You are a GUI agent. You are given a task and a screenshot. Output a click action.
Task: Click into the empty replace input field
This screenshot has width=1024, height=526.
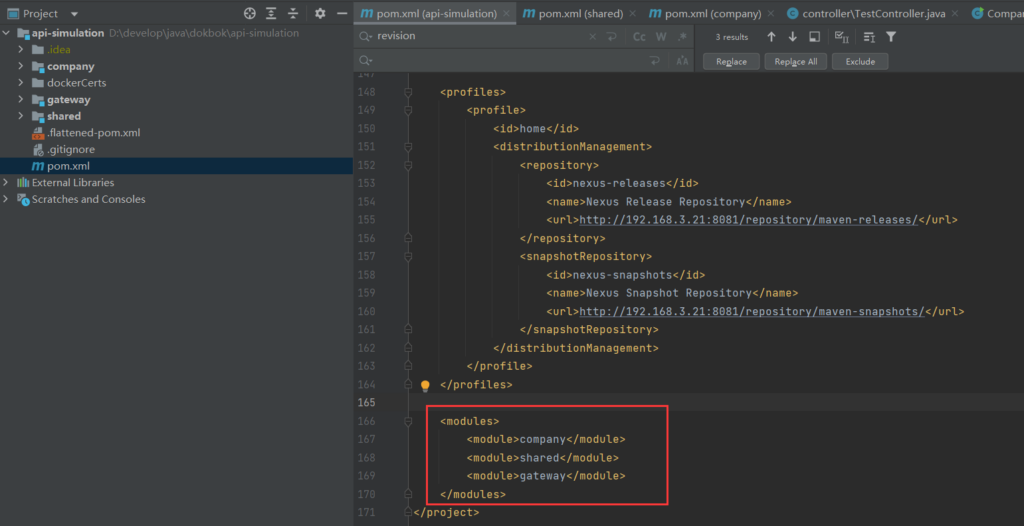(509, 61)
